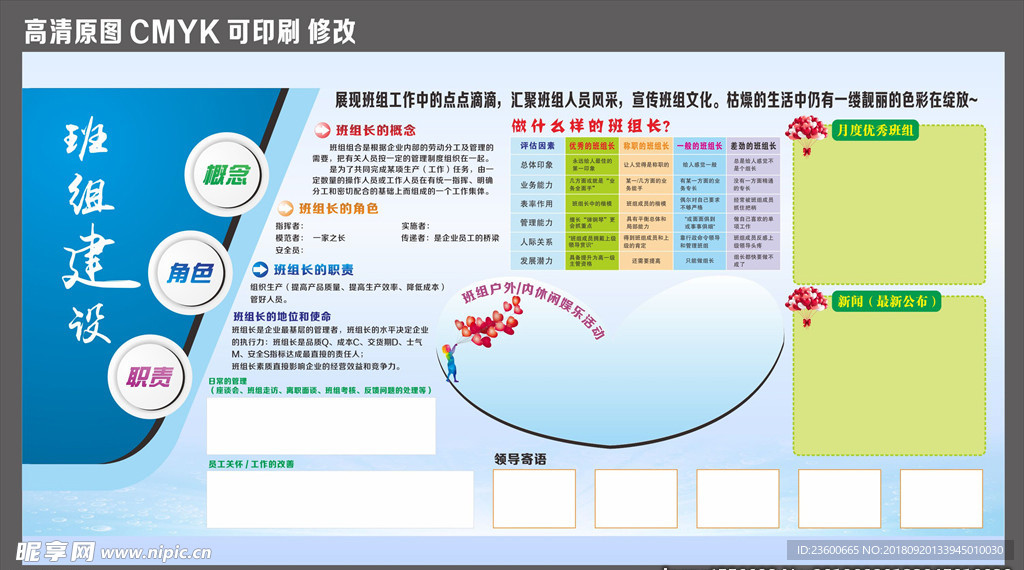1024x570 pixels.
Task: Click the green panel below 新闻（最新公布）
Action: [x=889, y=375]
